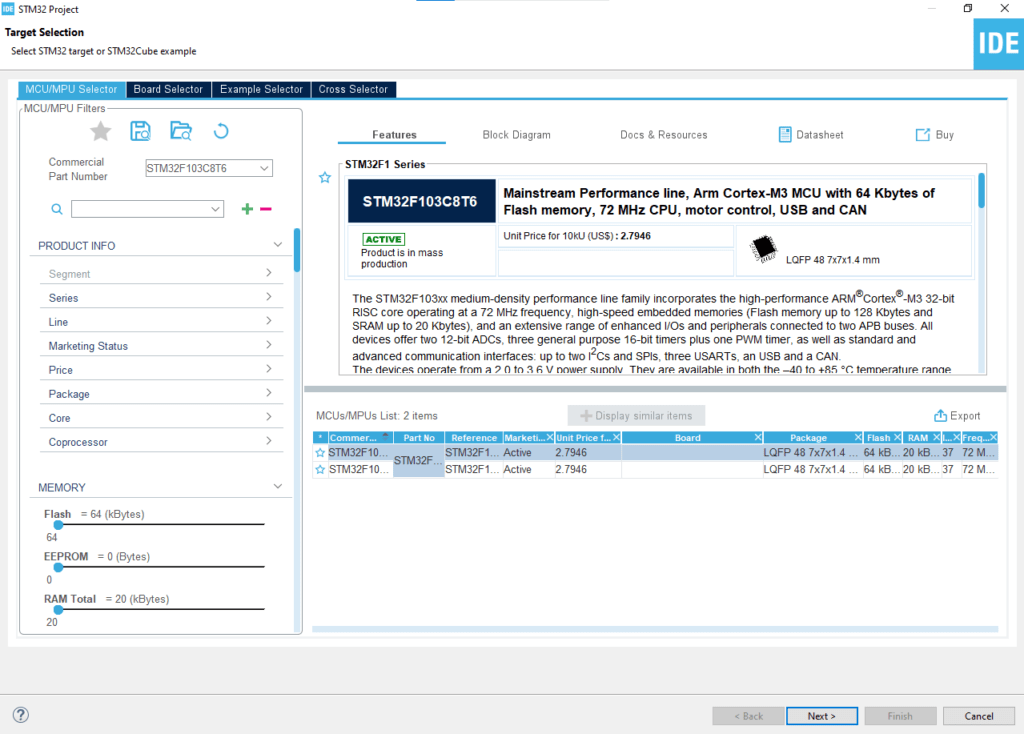The height and width of the screenshot is (734, 1024).
Task: Switch to the Example Selector tab
Action: point(261,89)
